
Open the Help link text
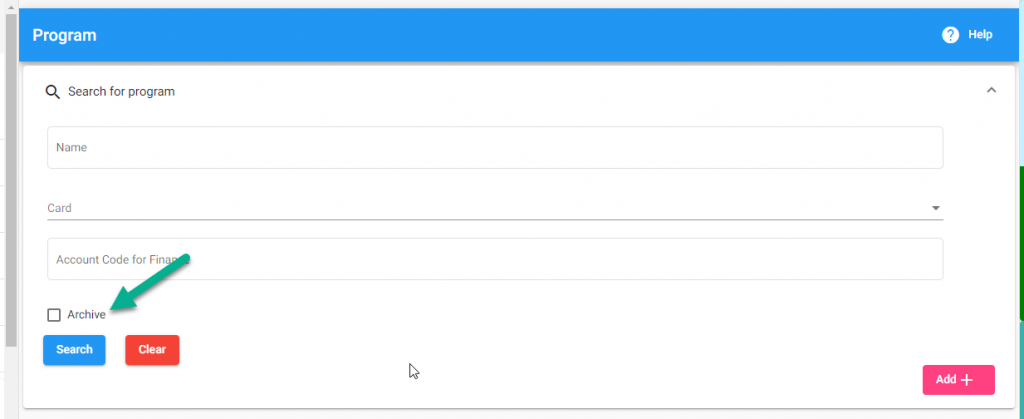pos(980,35)
